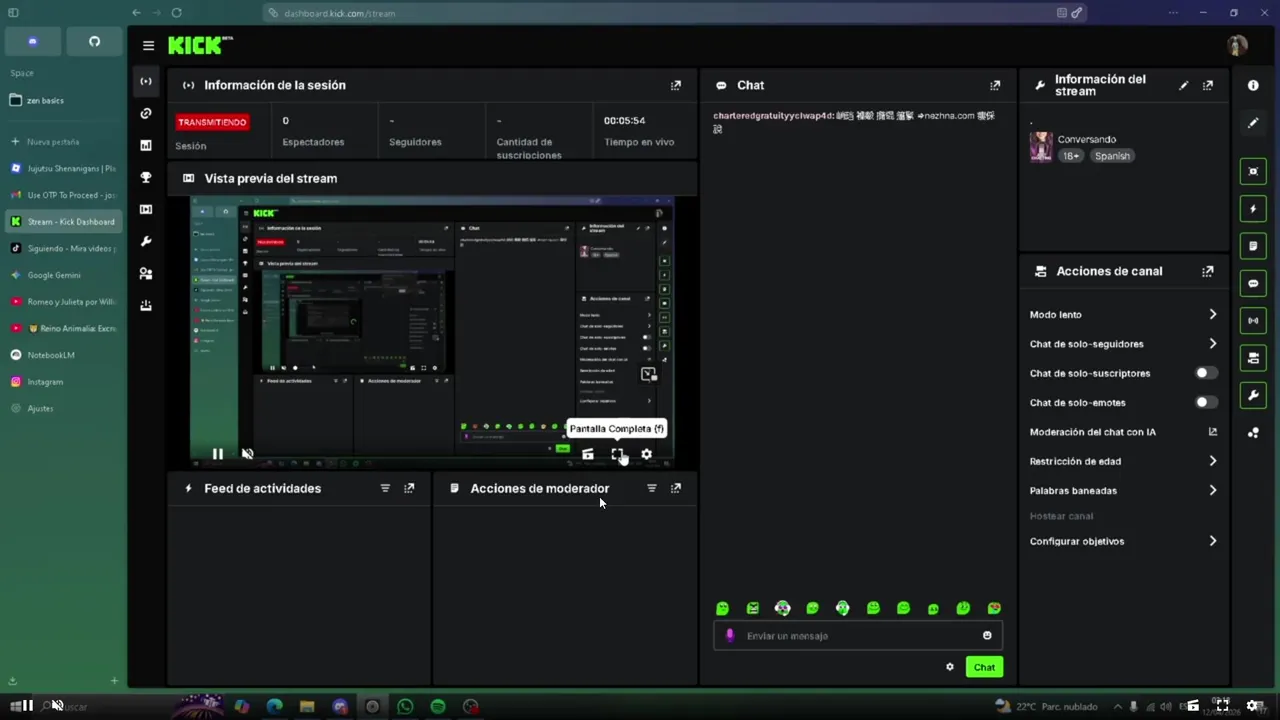Click the lightning bolt widget icon in the right toolbar
This screenshot has width=1280, height=720.
[1253, 209]
